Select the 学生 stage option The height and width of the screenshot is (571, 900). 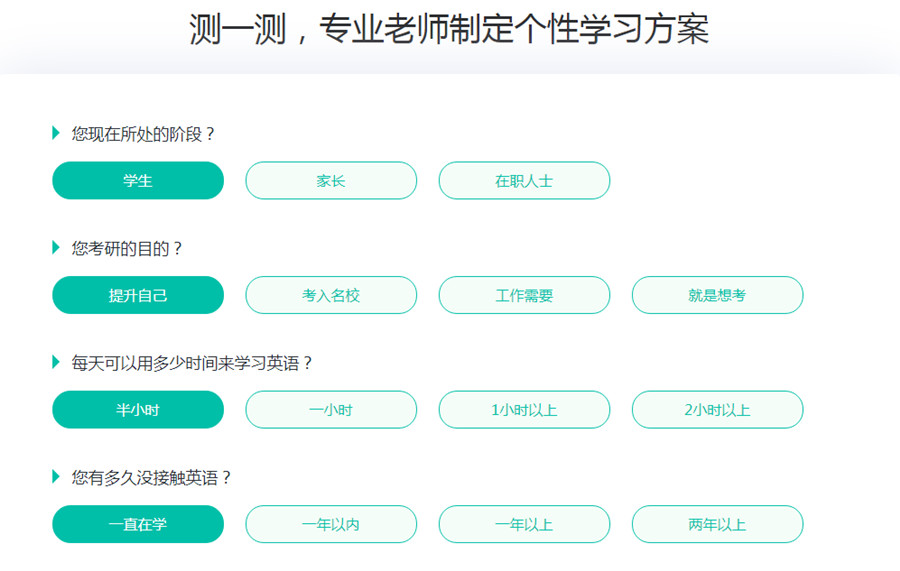(138, 181)
